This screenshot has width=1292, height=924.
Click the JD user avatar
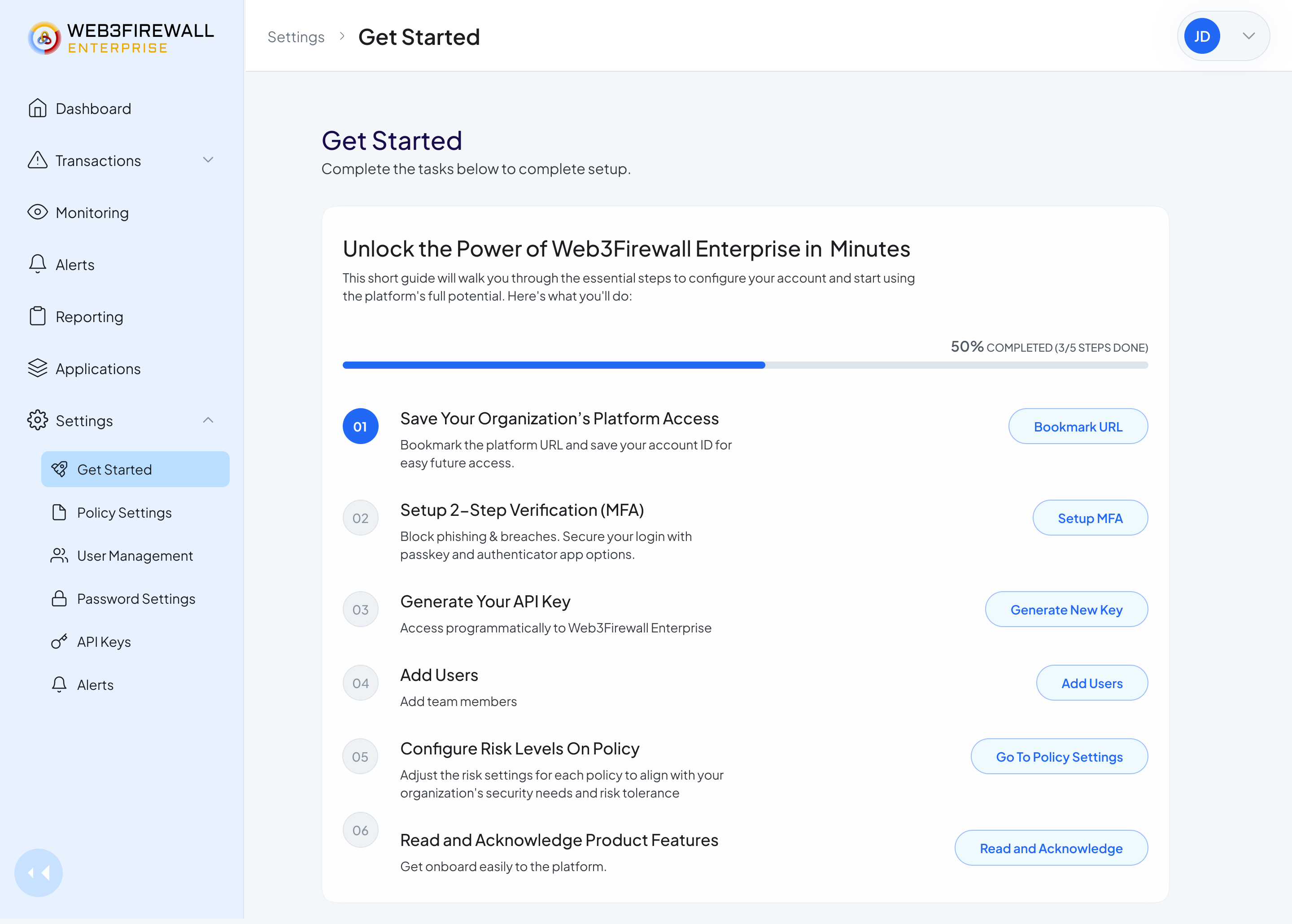(x=1201, y=36)
